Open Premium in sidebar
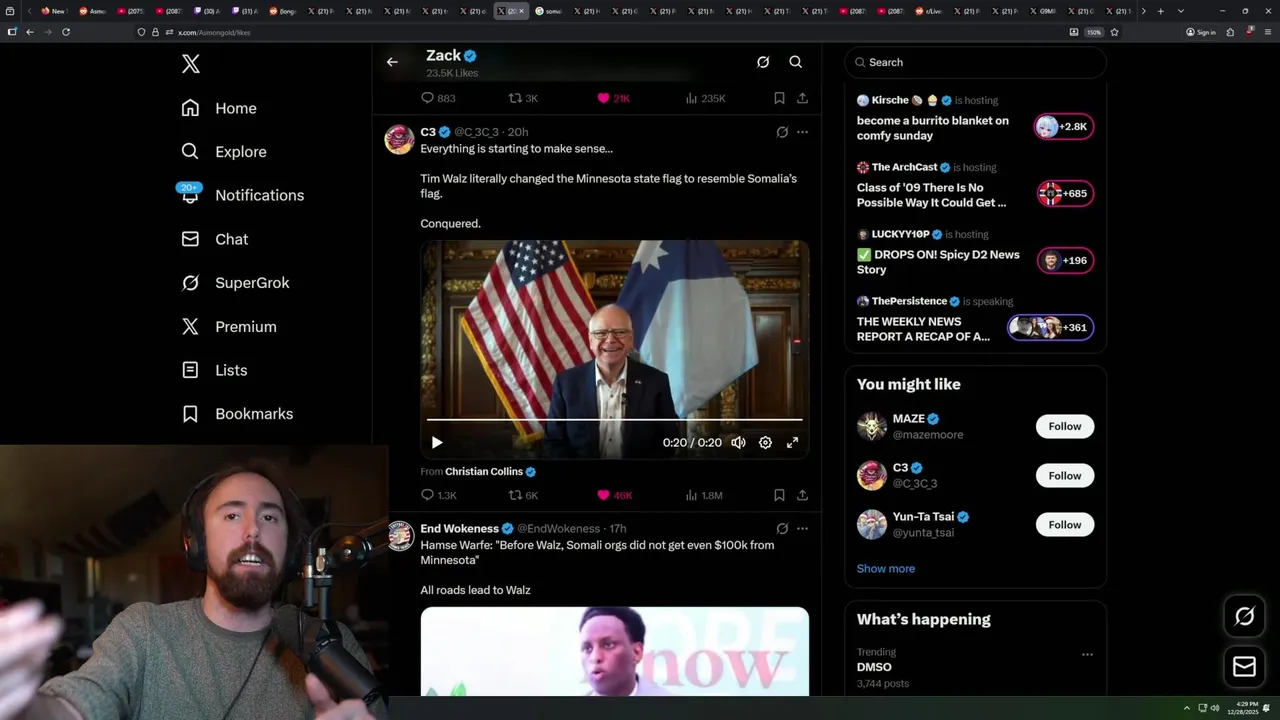The height and width of the screenshot is (720, 1280). pyautogui.click(x=229, y=327)
